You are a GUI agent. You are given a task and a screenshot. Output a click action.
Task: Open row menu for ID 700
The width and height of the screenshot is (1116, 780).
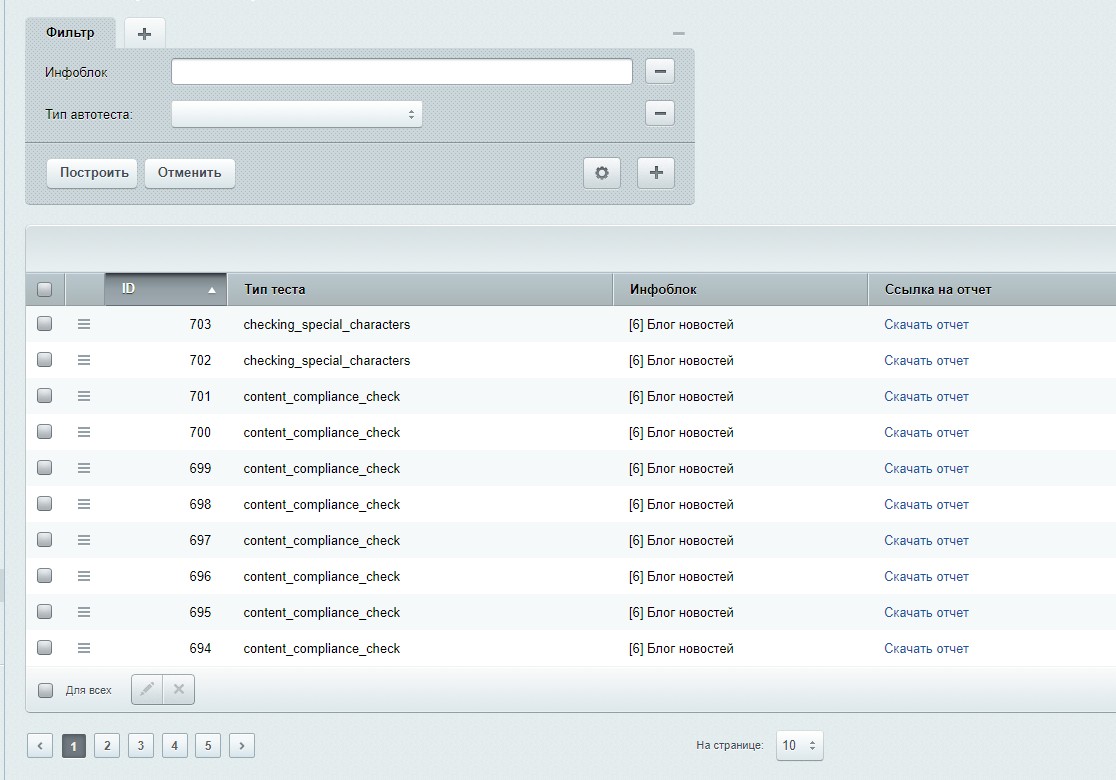pyautogui.click(x=84, y=432)
